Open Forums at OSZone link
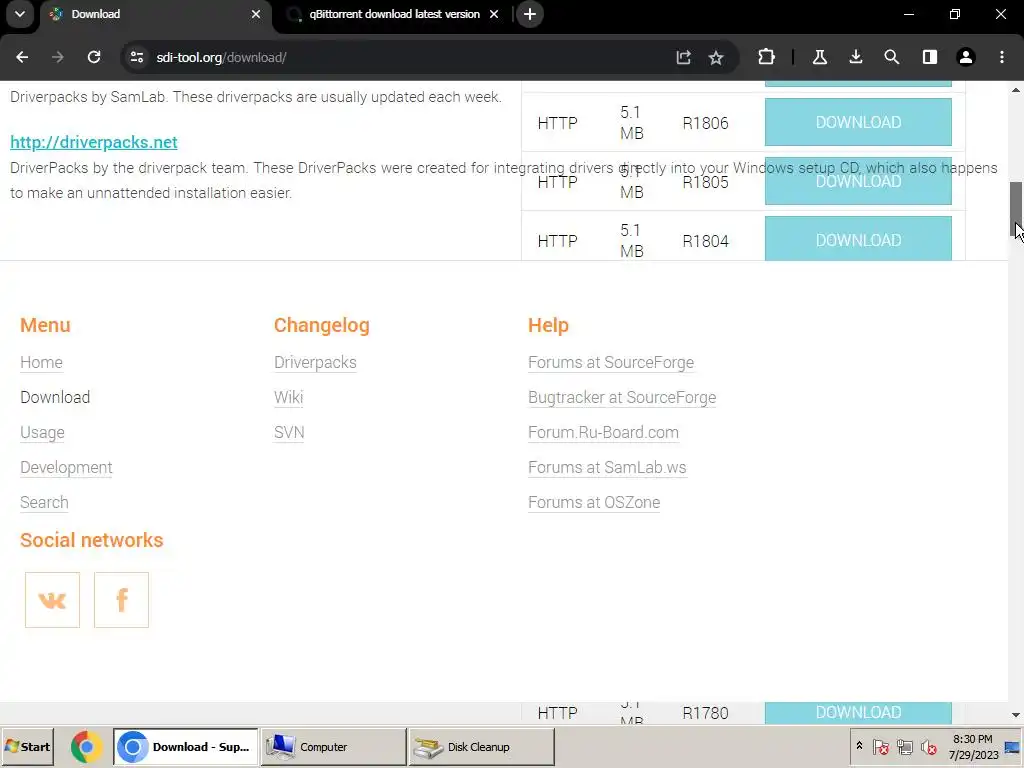 coord(594,503)
